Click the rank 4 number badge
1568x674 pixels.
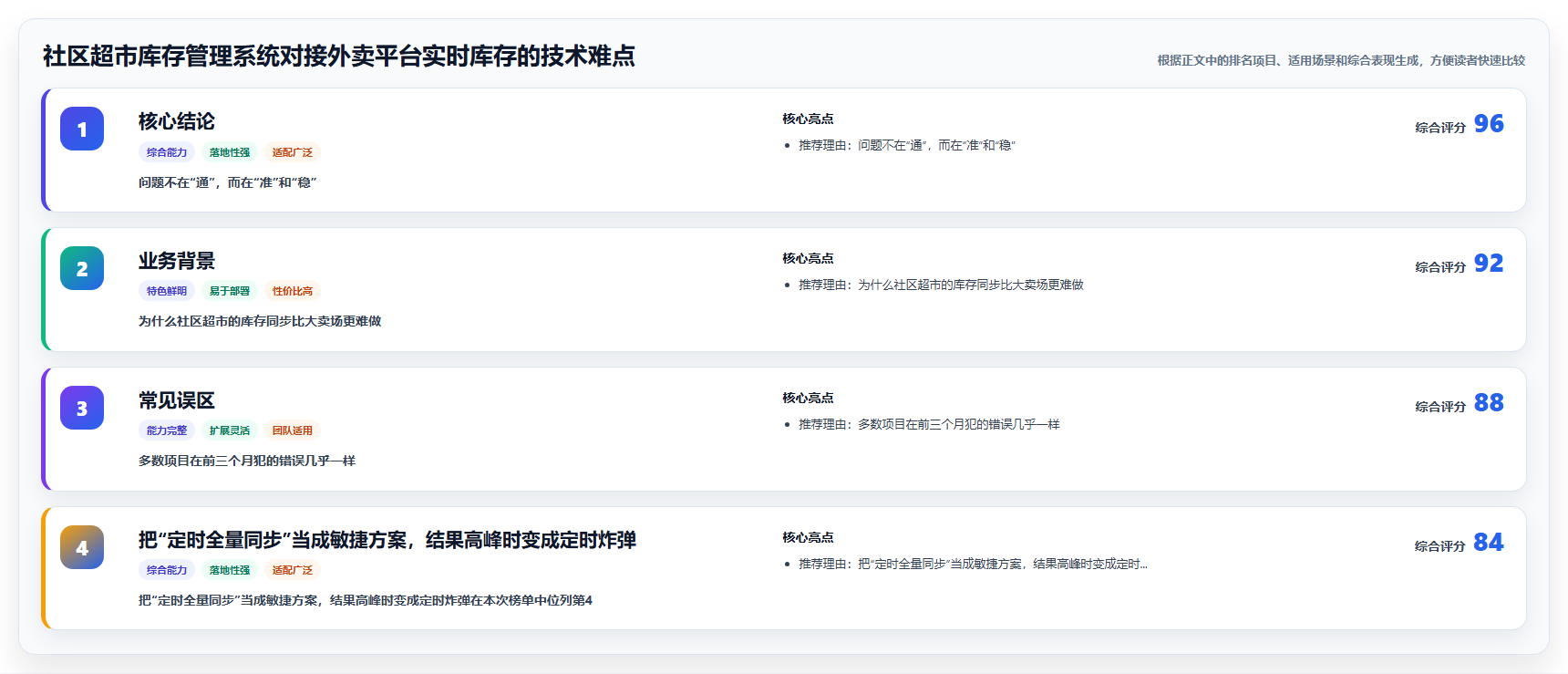pos(82,547)
